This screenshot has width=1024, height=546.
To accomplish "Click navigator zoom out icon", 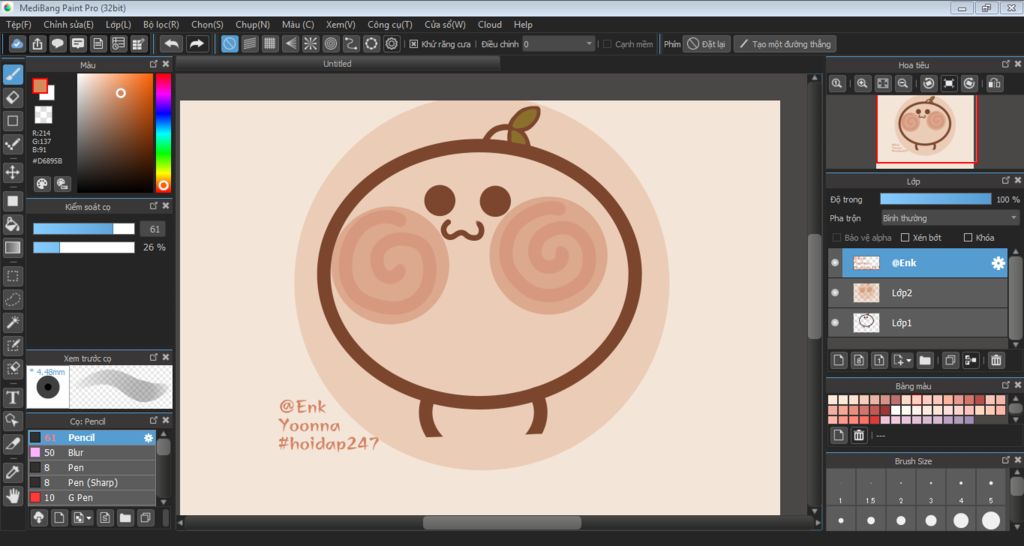I will click(903, 84).
